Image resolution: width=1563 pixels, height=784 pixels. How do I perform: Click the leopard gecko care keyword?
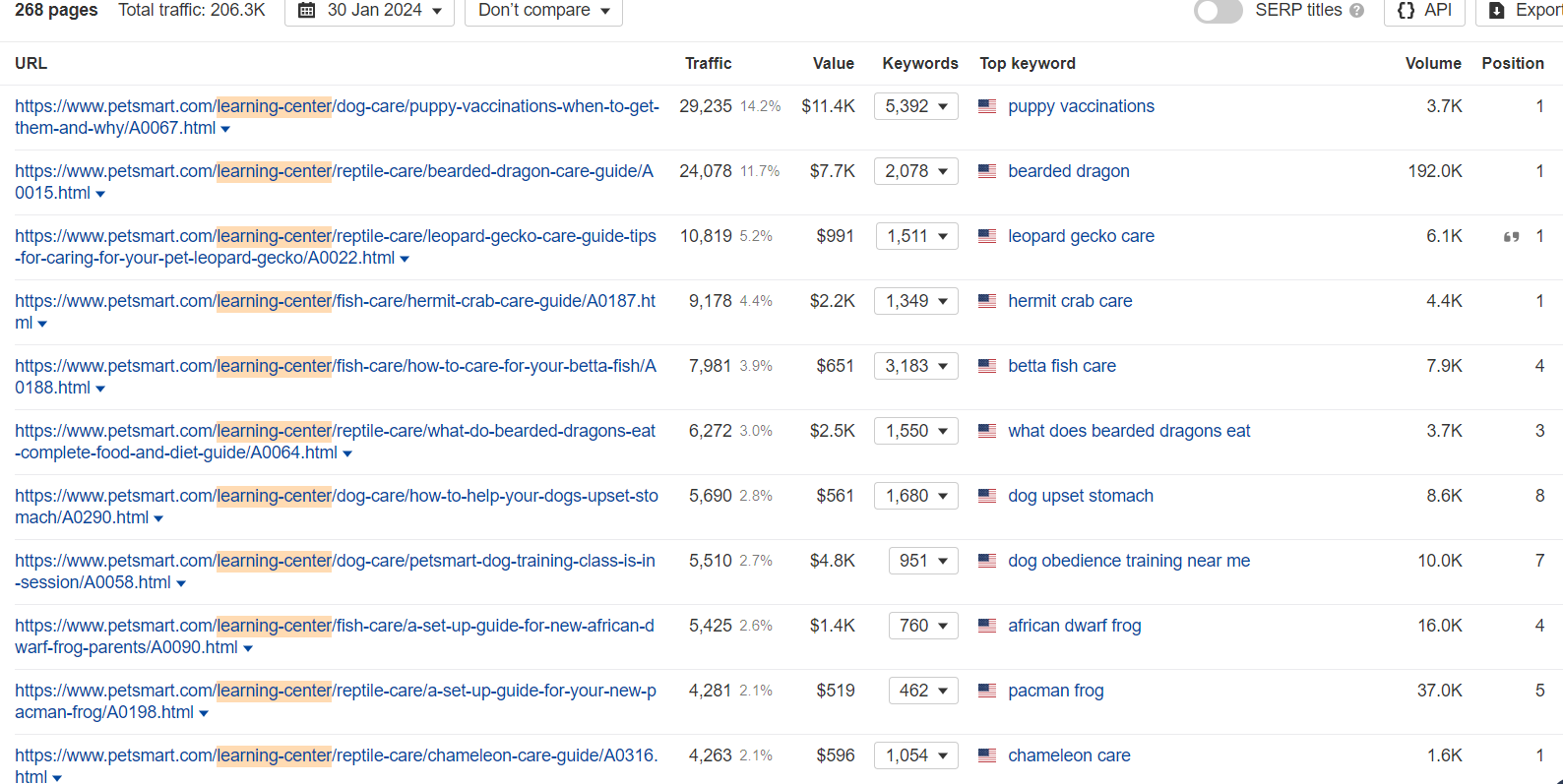1081,236
